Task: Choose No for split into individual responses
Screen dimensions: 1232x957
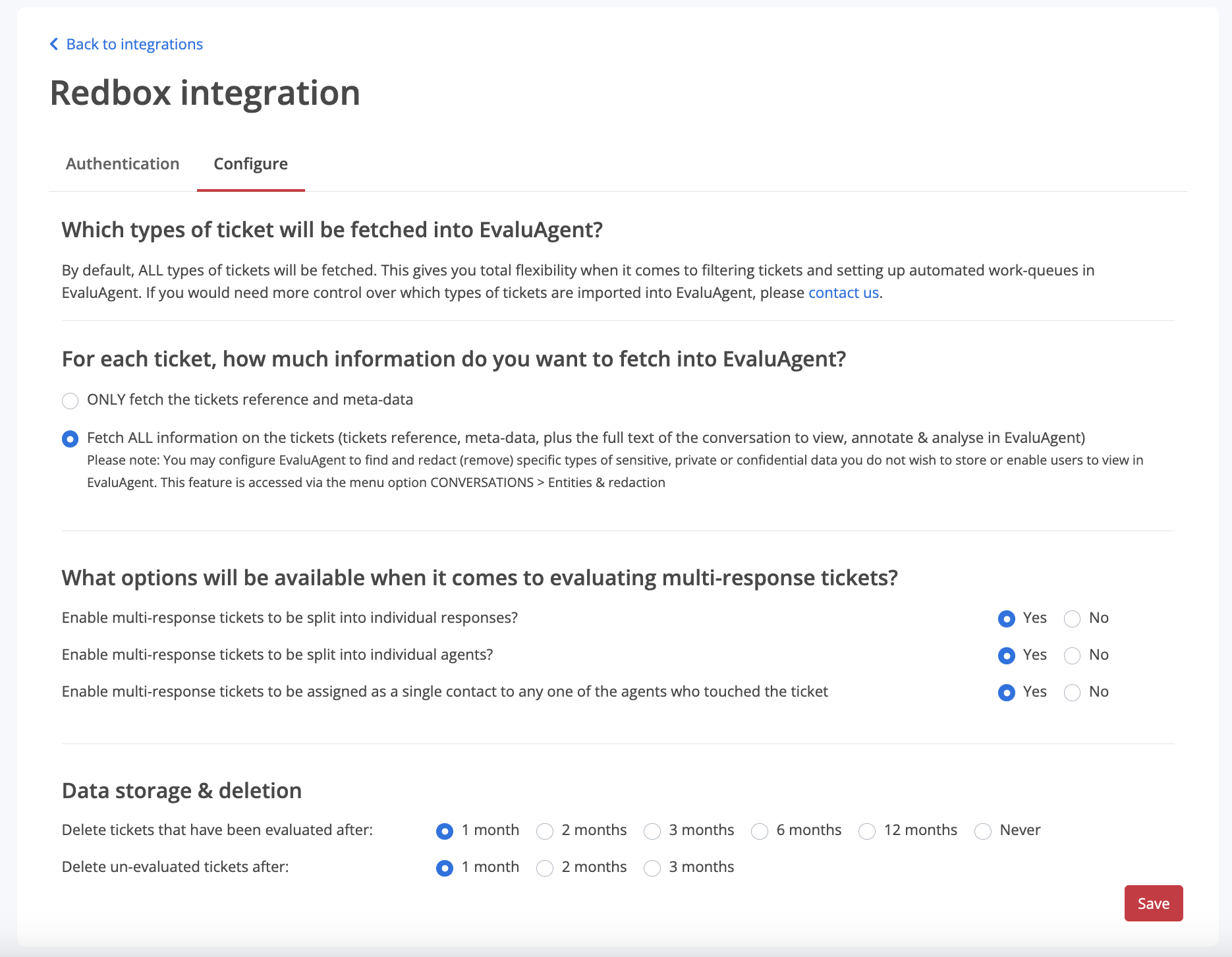Action: pos(1072,619)
